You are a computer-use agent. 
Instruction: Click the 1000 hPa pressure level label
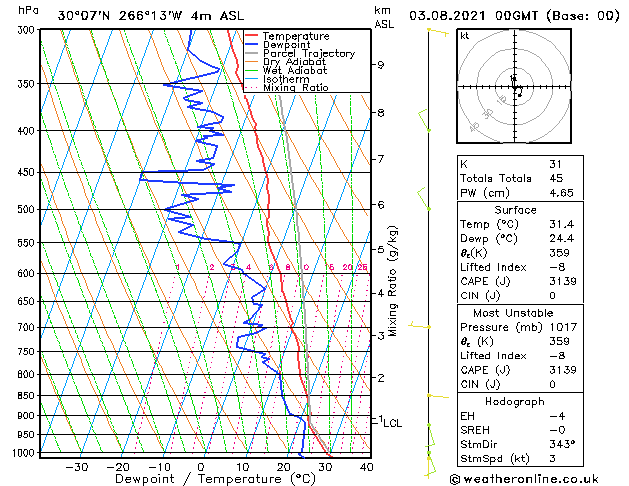pos(26,453)
